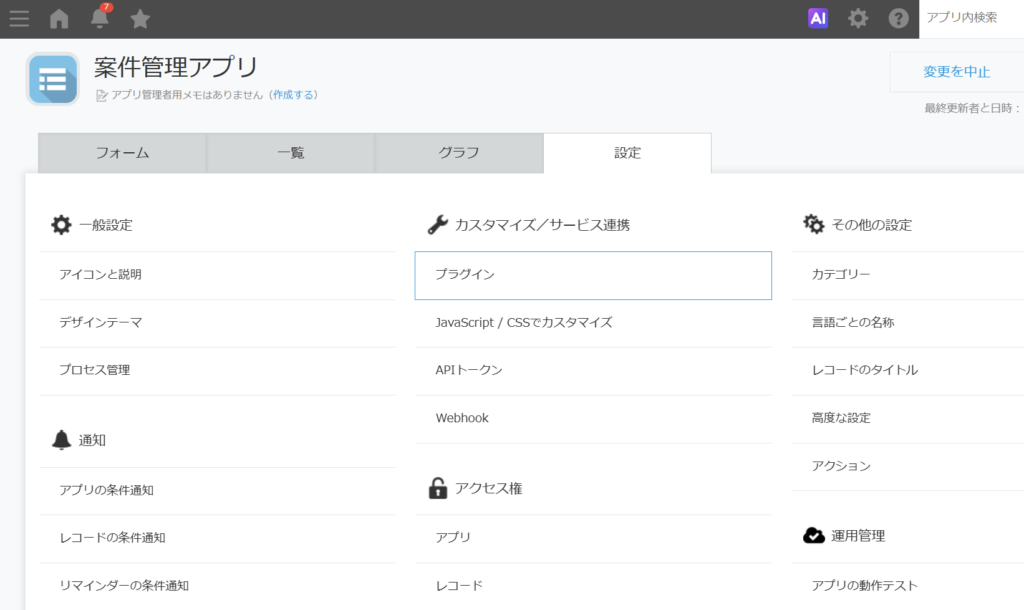Open the star bookmarks icon
This screenshot has width=1024, height=610.
coord(140,18)
